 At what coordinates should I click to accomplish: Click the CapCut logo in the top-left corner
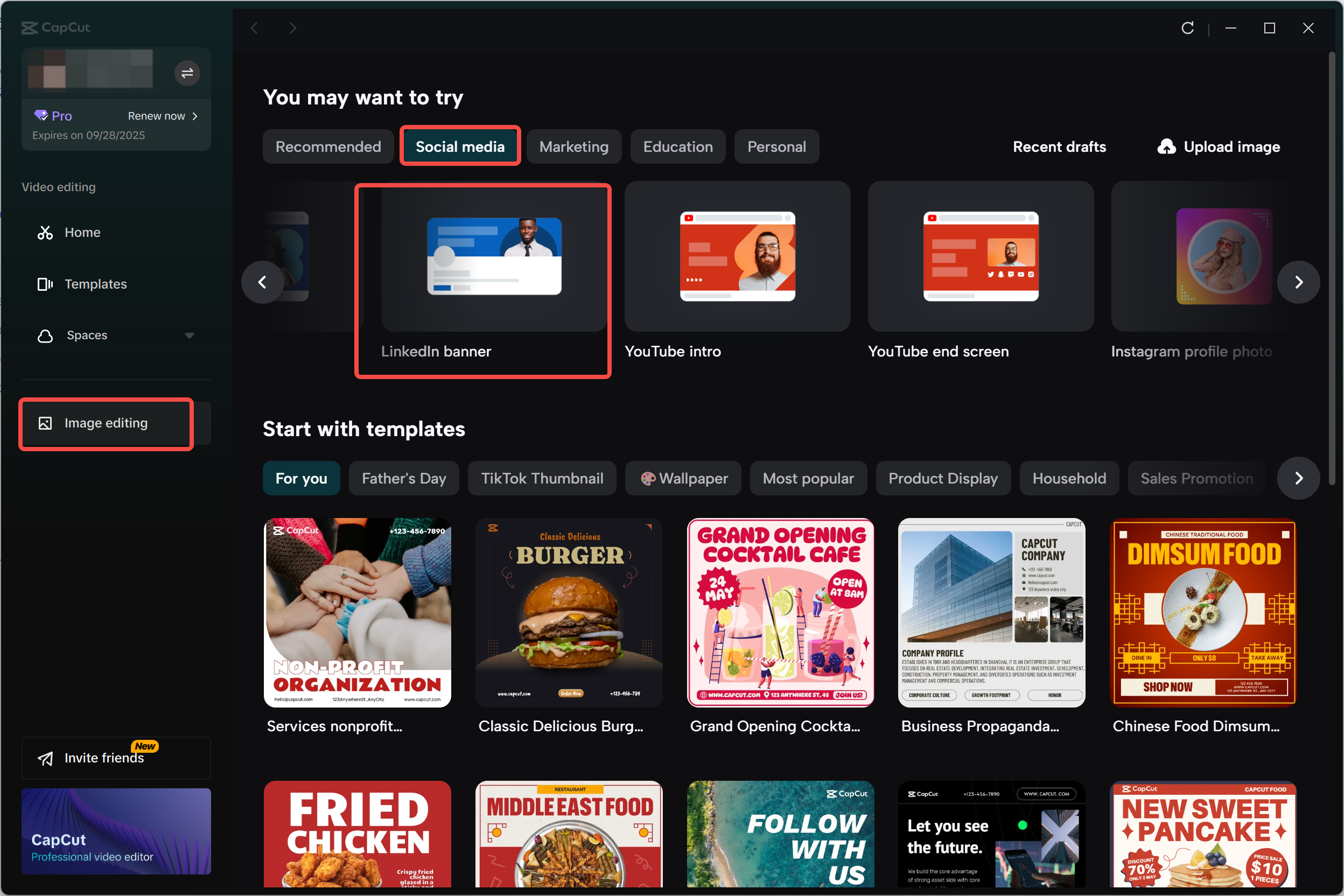55,27
